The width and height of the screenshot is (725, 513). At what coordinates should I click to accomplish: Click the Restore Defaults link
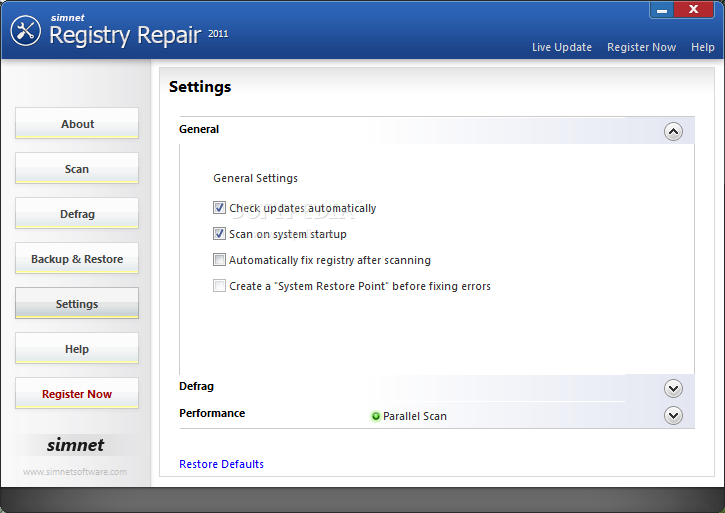click(221, 464)
